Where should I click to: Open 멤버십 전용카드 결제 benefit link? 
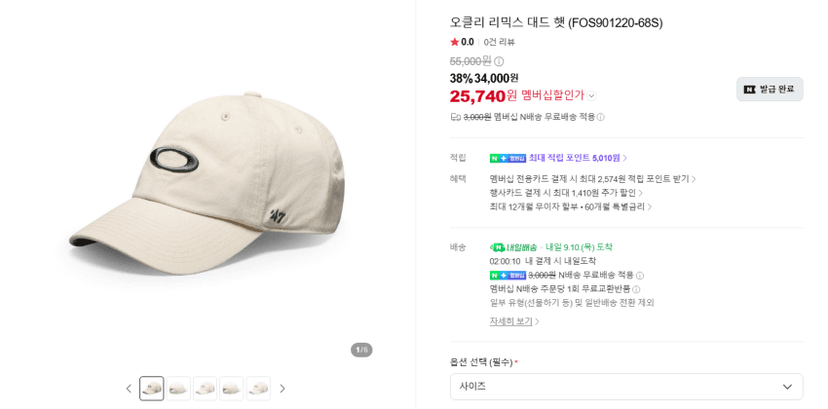pos(592,179)
